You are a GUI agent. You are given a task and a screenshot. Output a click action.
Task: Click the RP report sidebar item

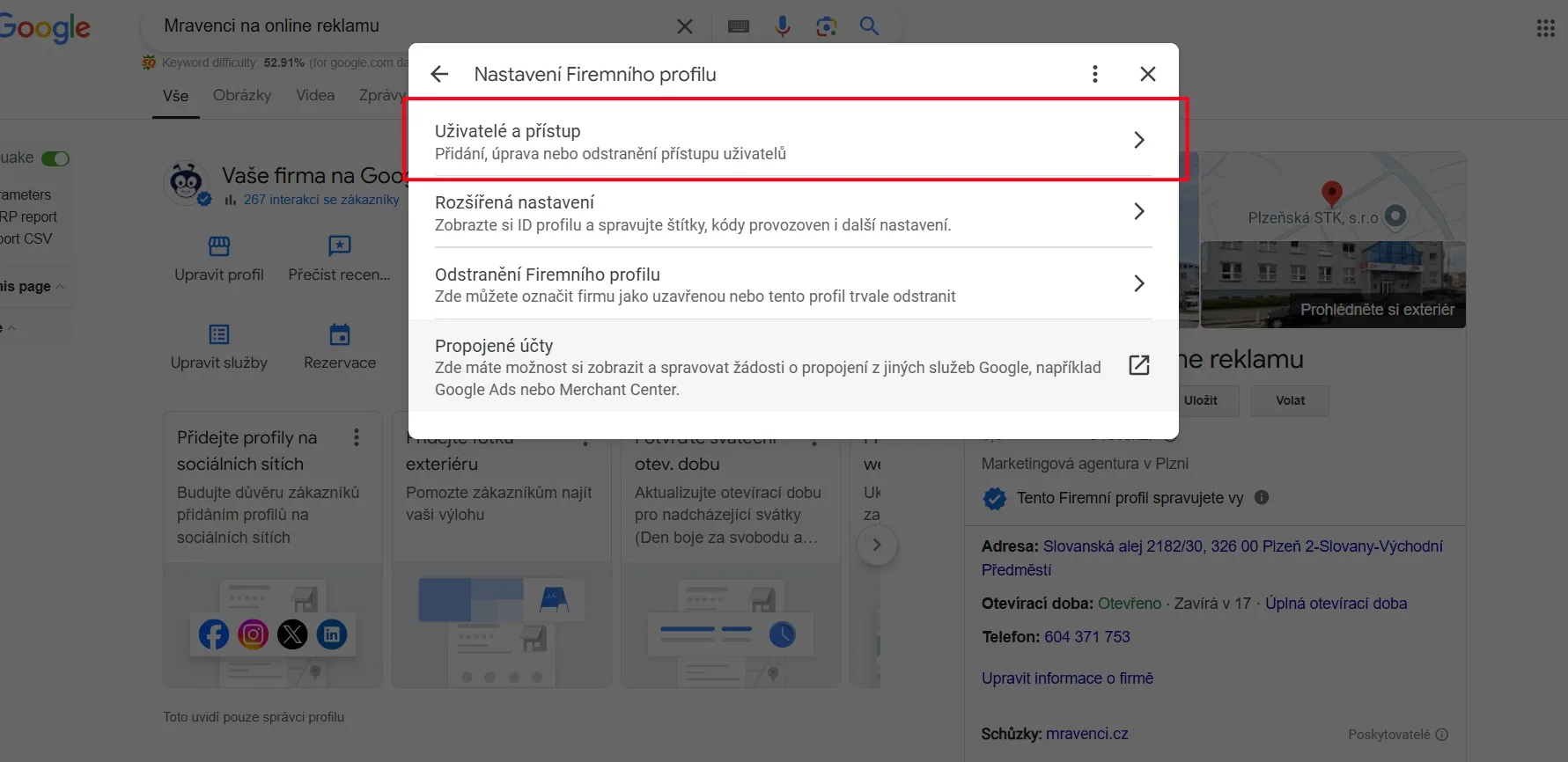point(28,216)
